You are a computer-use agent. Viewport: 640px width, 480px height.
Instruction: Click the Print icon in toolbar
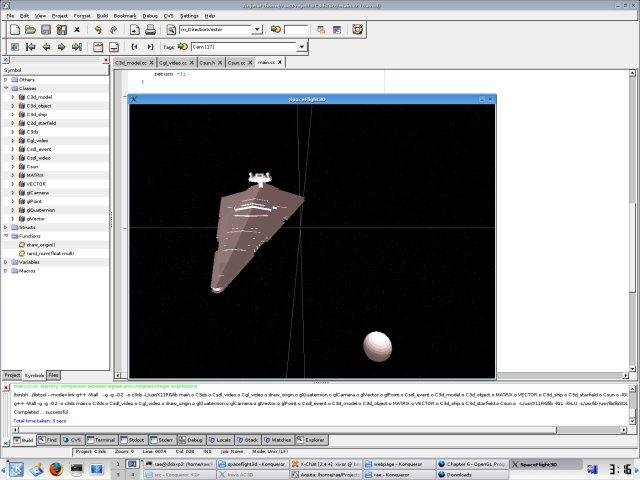[x=150, y=30]
